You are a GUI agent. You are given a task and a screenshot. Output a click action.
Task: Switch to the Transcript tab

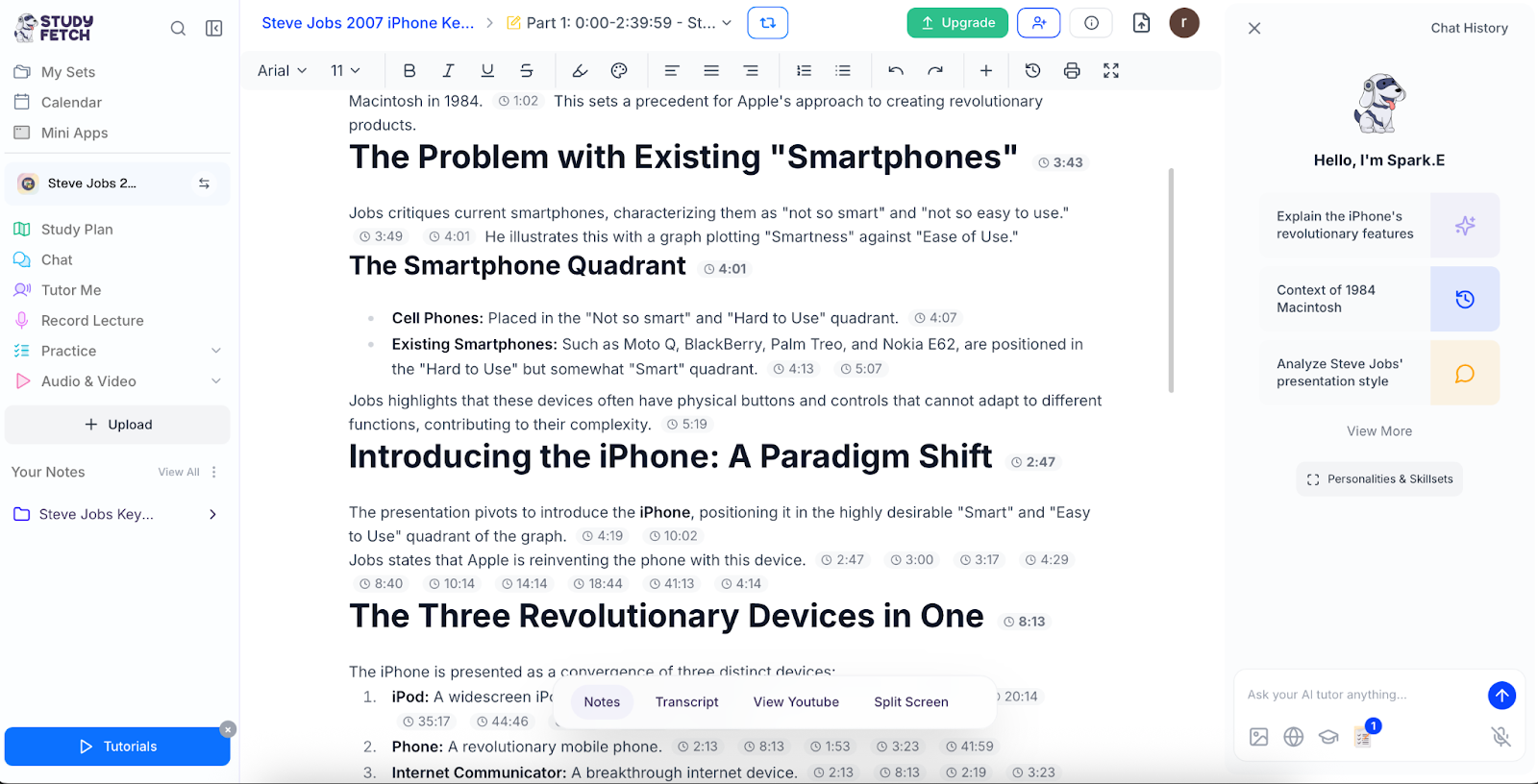pyautogui.click(x=686, y=702)
